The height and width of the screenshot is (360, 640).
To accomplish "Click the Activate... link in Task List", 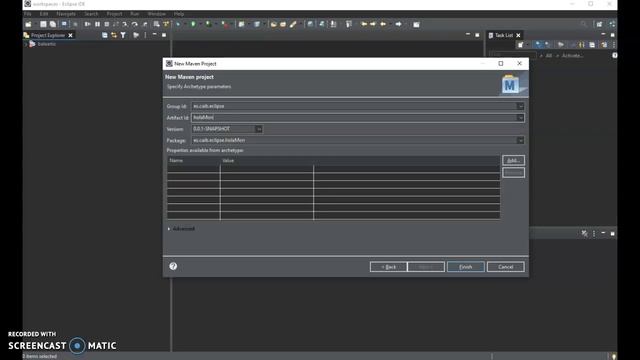I will point(573,56).
